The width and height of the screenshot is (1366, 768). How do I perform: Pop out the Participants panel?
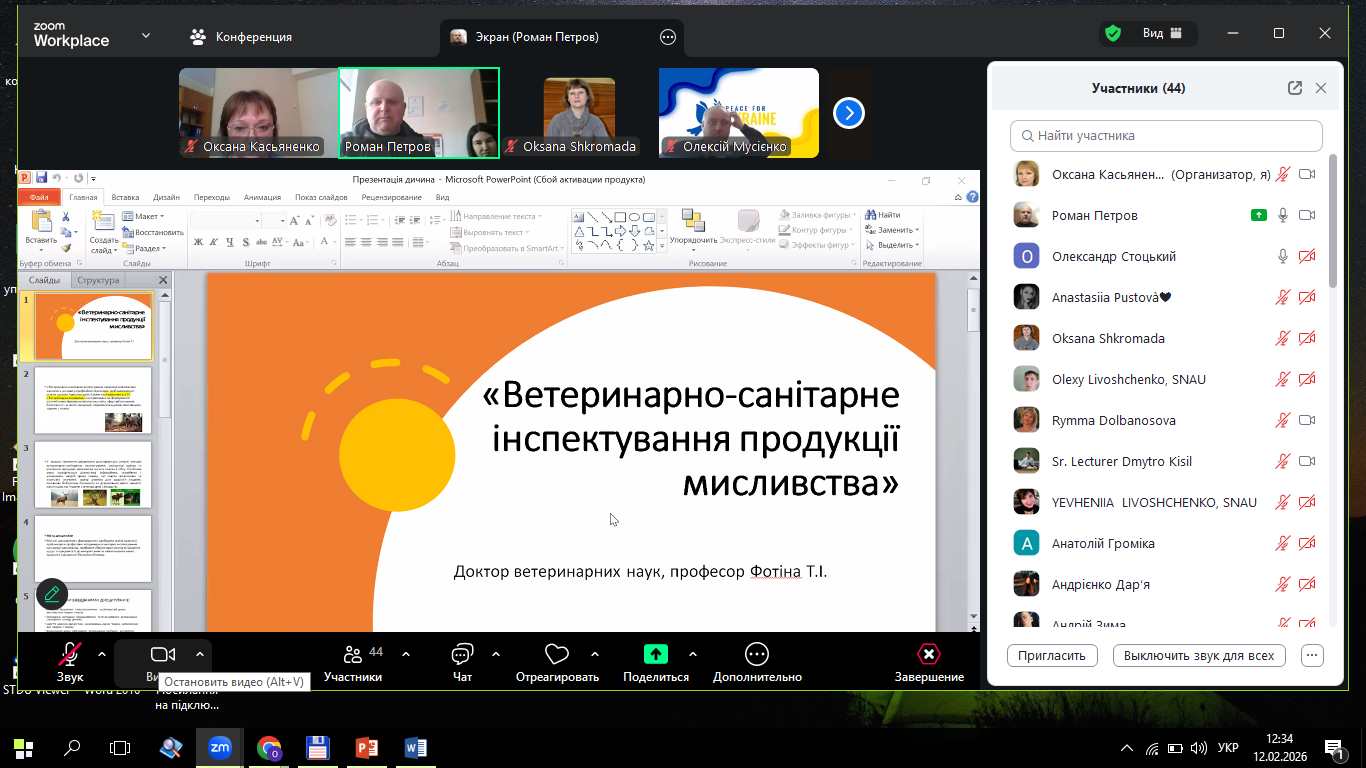(x=1295, y=88)
